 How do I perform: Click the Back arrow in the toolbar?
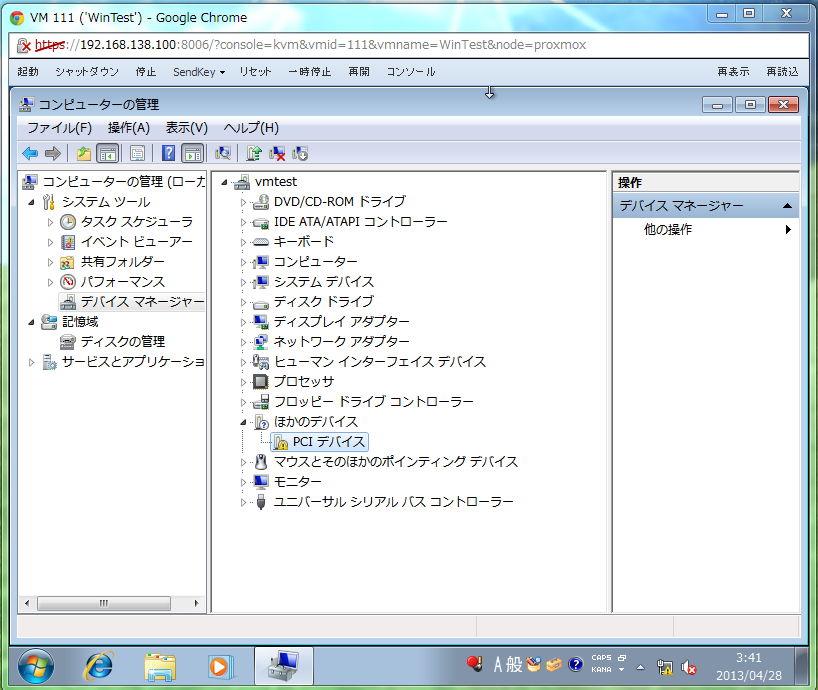30,153
